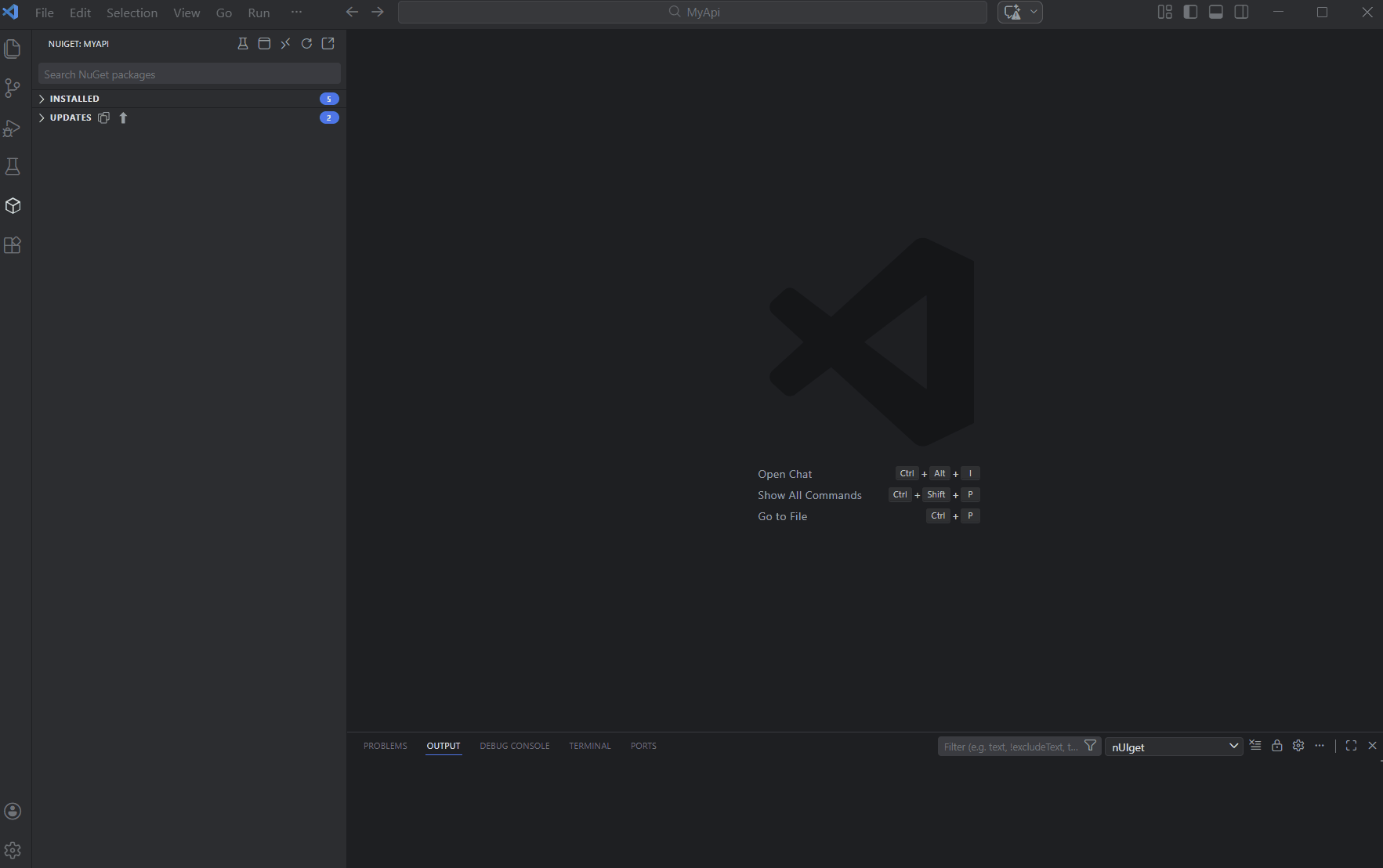
Task: Minimize the VS Code window
Action: click(x=1278, y=12)
